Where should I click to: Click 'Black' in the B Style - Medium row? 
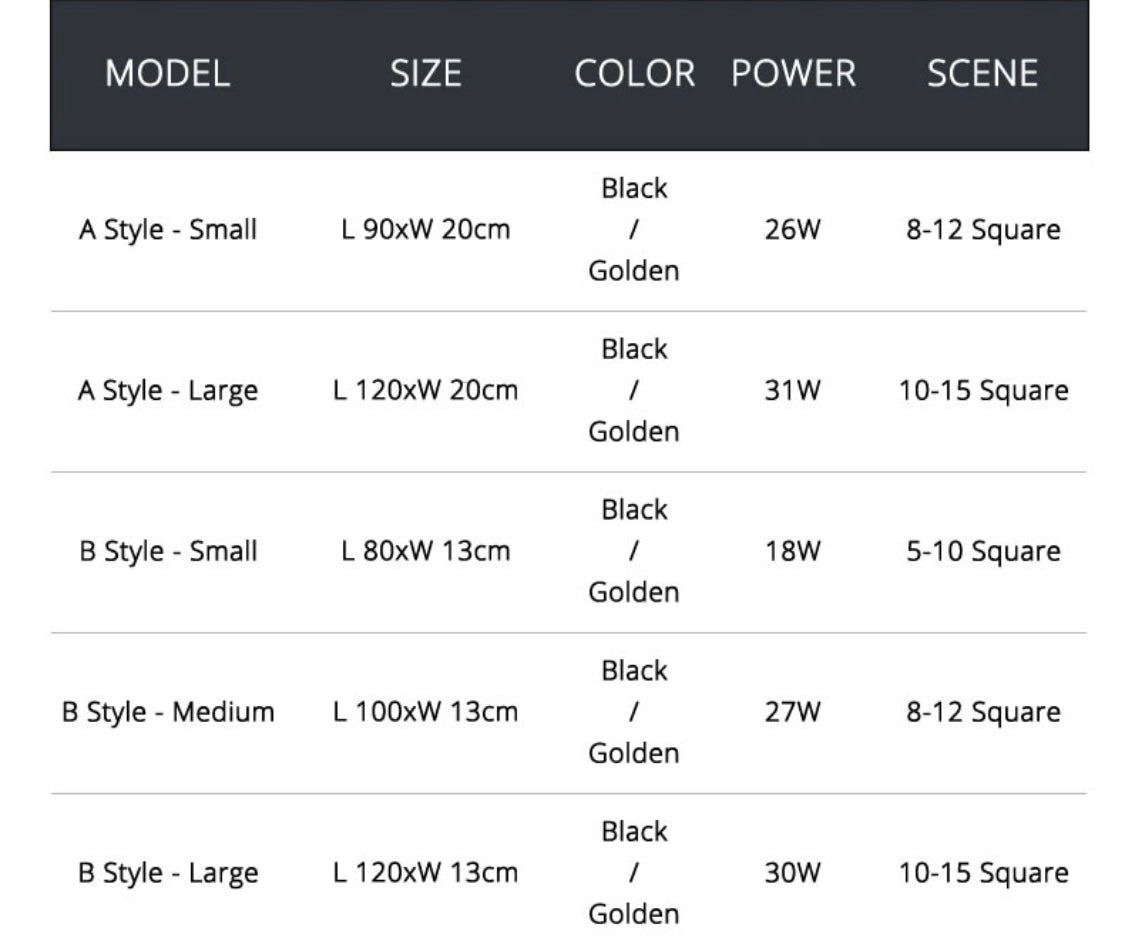pos(634,670)
